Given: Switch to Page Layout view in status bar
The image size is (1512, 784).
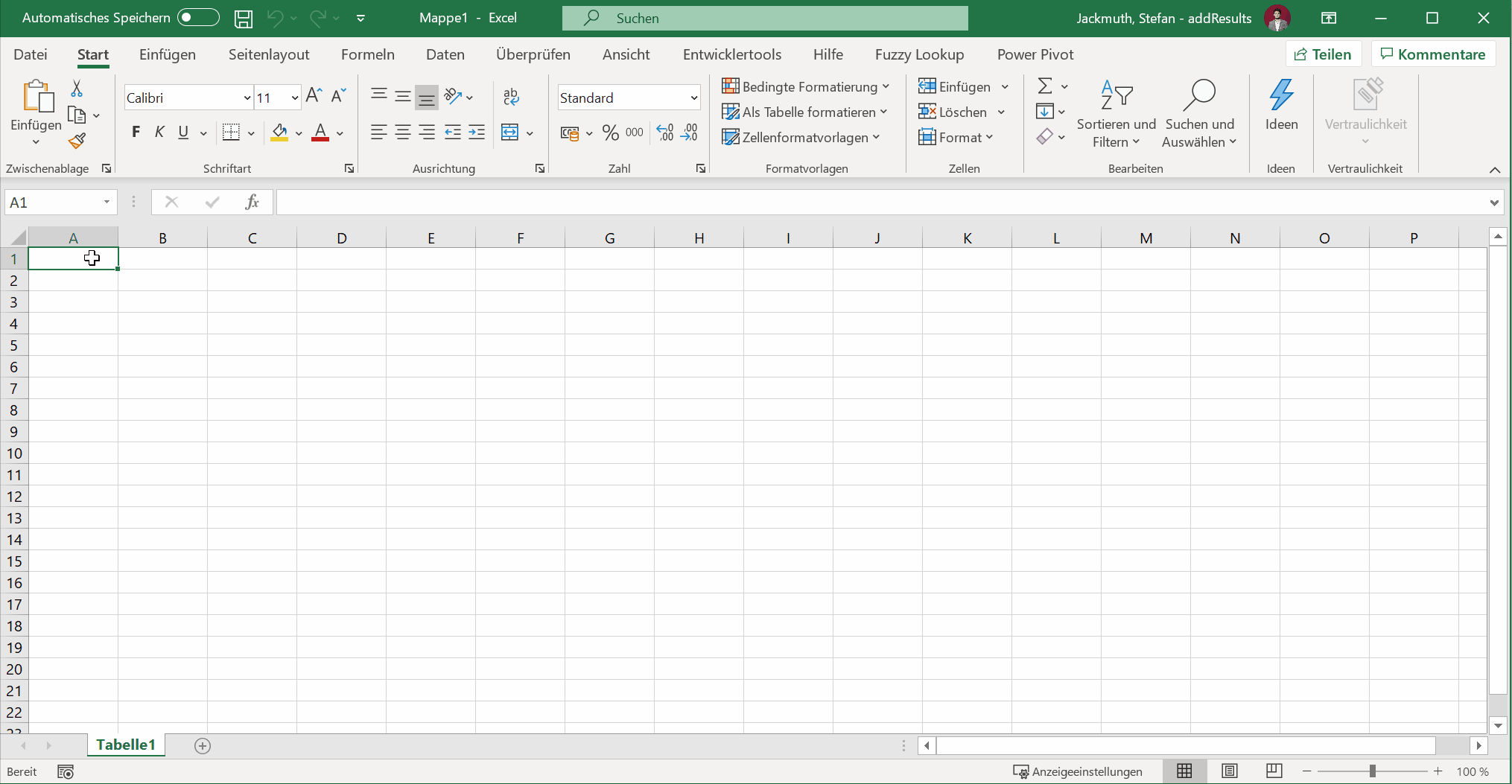Looking at the screenshot, I should point(1230,771).
